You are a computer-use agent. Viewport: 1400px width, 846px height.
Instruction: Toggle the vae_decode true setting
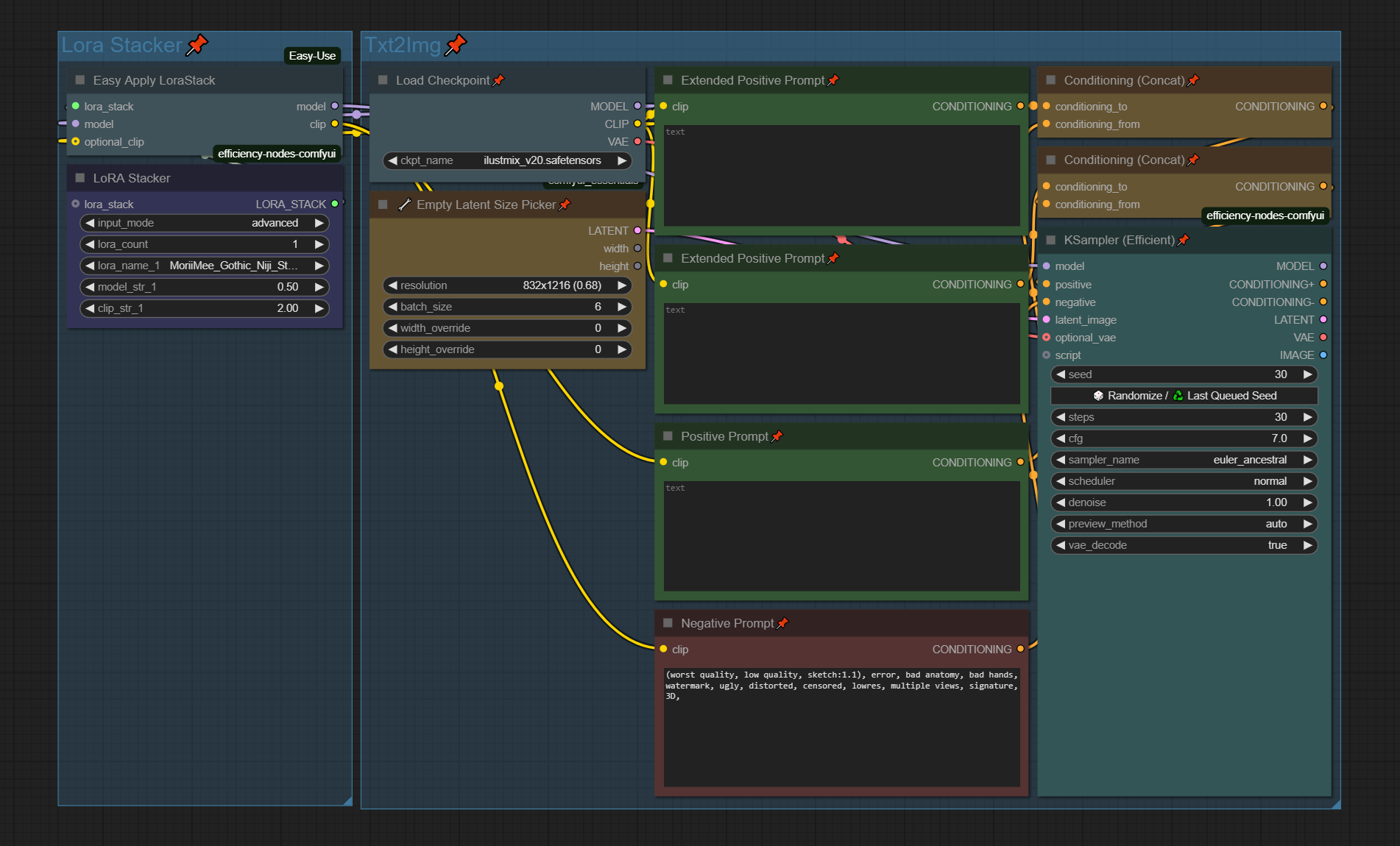(1184, 545)
